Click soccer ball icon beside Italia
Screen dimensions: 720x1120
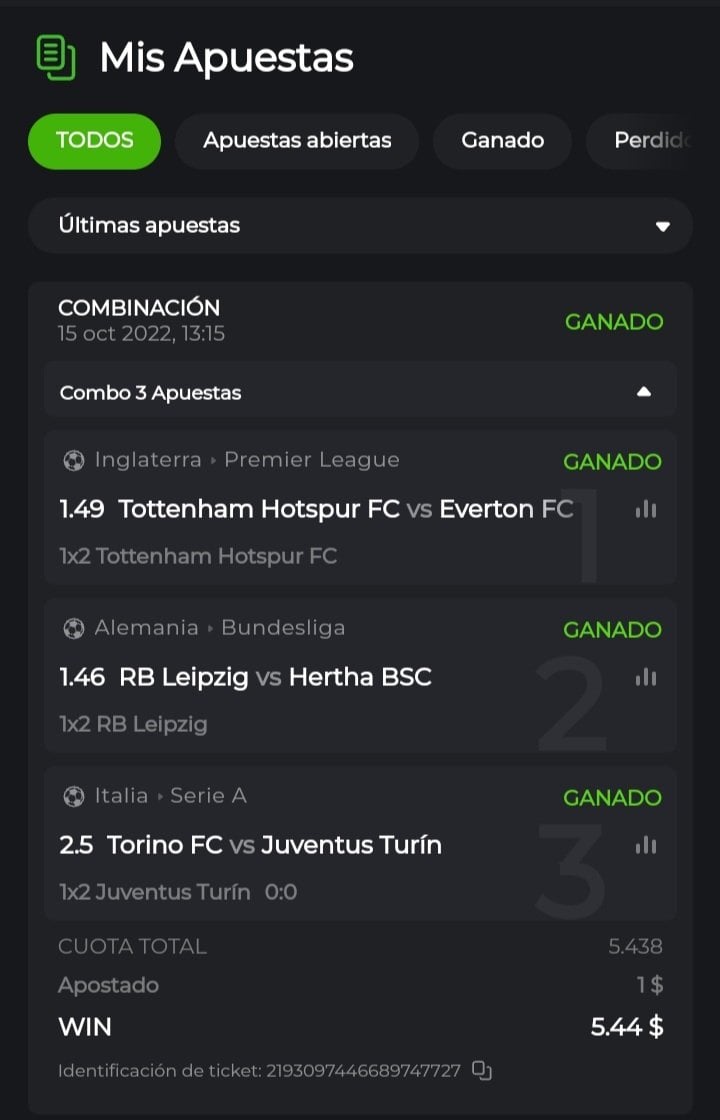pos(74,796)
